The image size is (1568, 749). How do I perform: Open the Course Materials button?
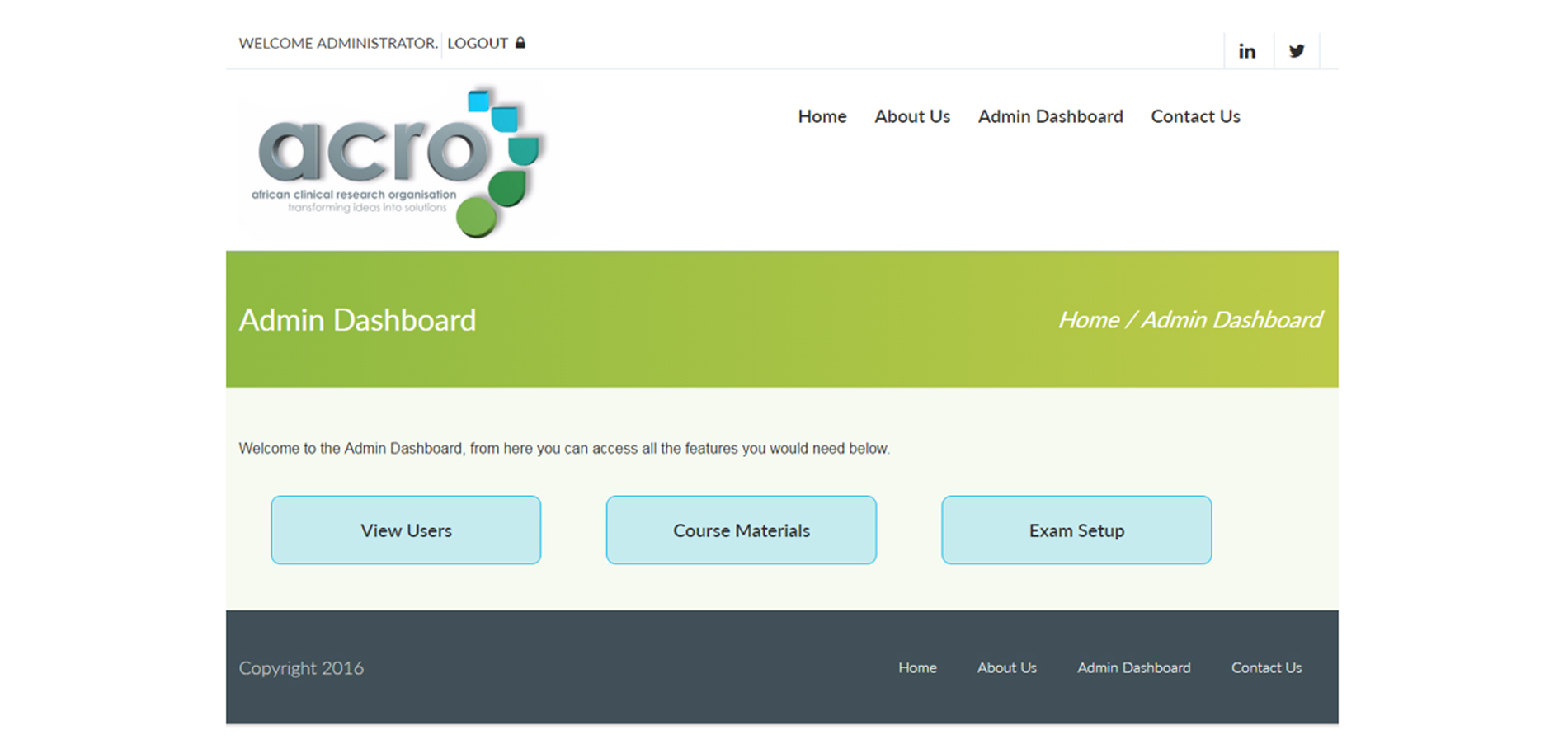(x=741, y=530)
